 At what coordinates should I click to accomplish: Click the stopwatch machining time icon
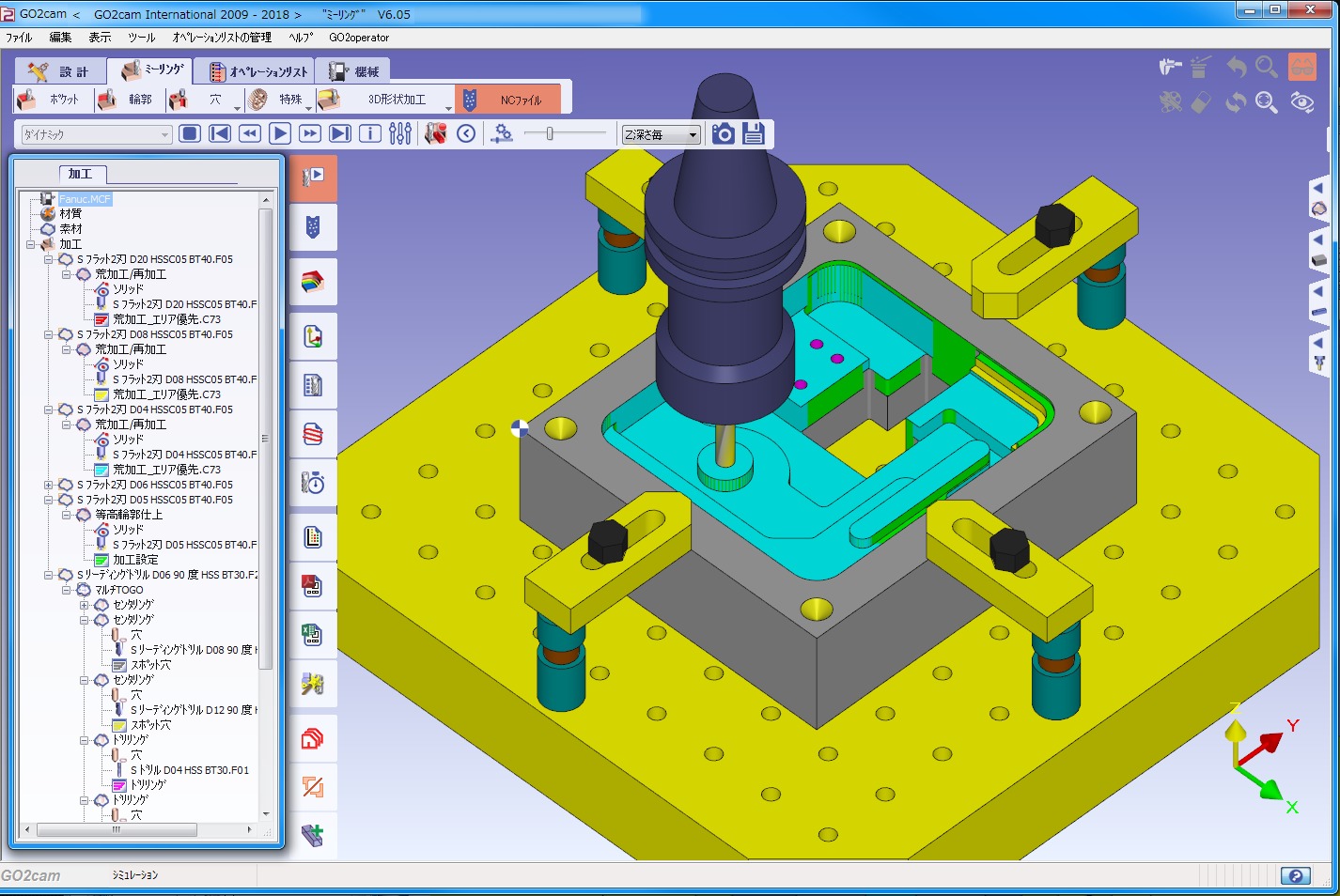coord(313,483)
